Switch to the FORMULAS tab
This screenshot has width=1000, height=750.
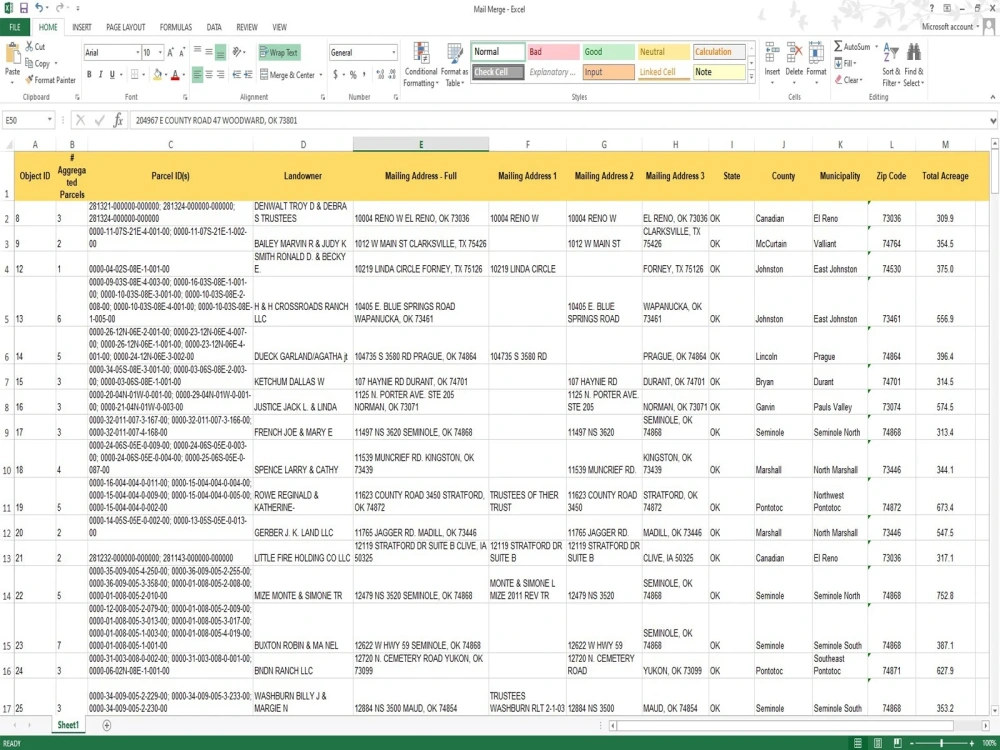click(x=175, y=27)
